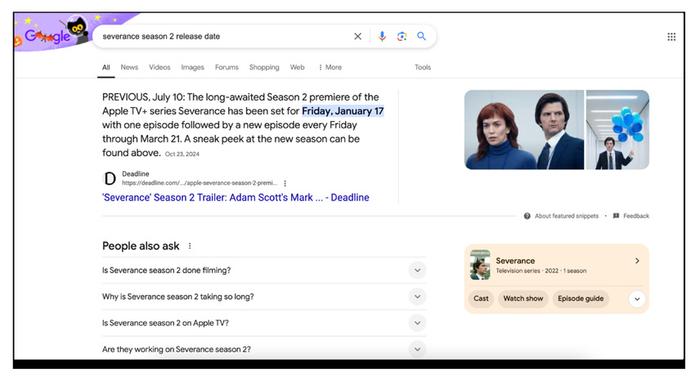
Task: Expand the Severance card chevron down button
Action: (637, 299)
